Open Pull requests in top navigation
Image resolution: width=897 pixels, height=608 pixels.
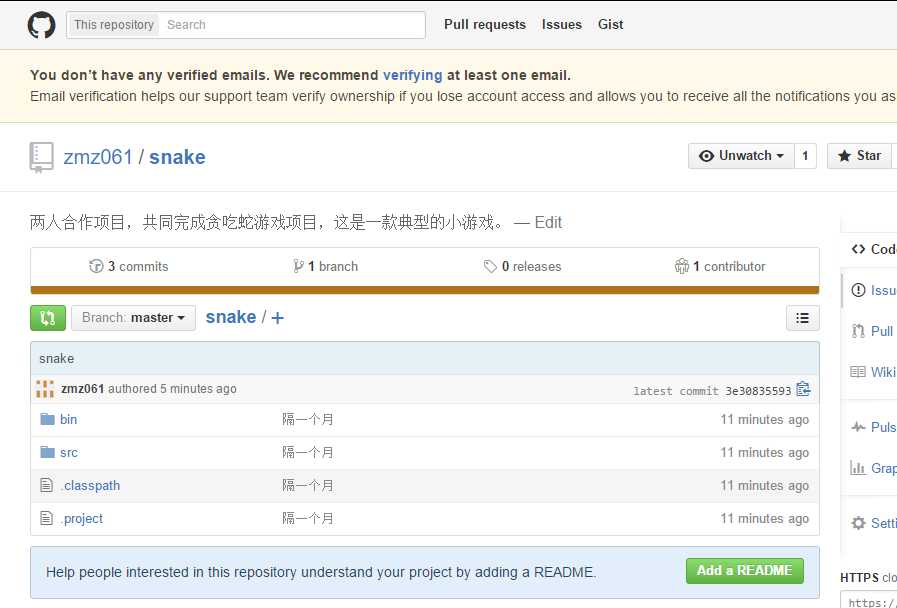tap(485, 25)
